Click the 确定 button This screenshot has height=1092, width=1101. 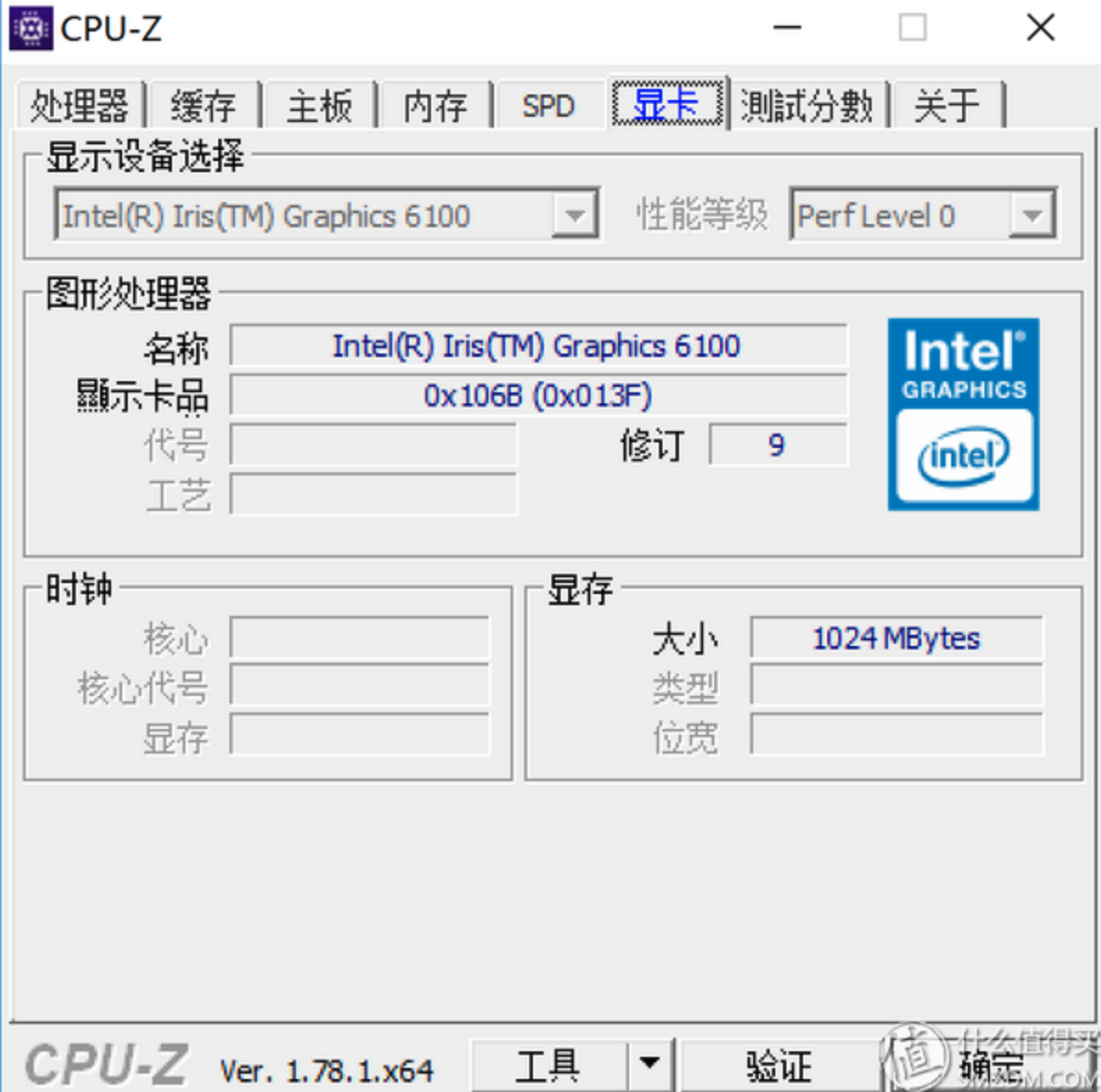click(x=992, y=1065)
